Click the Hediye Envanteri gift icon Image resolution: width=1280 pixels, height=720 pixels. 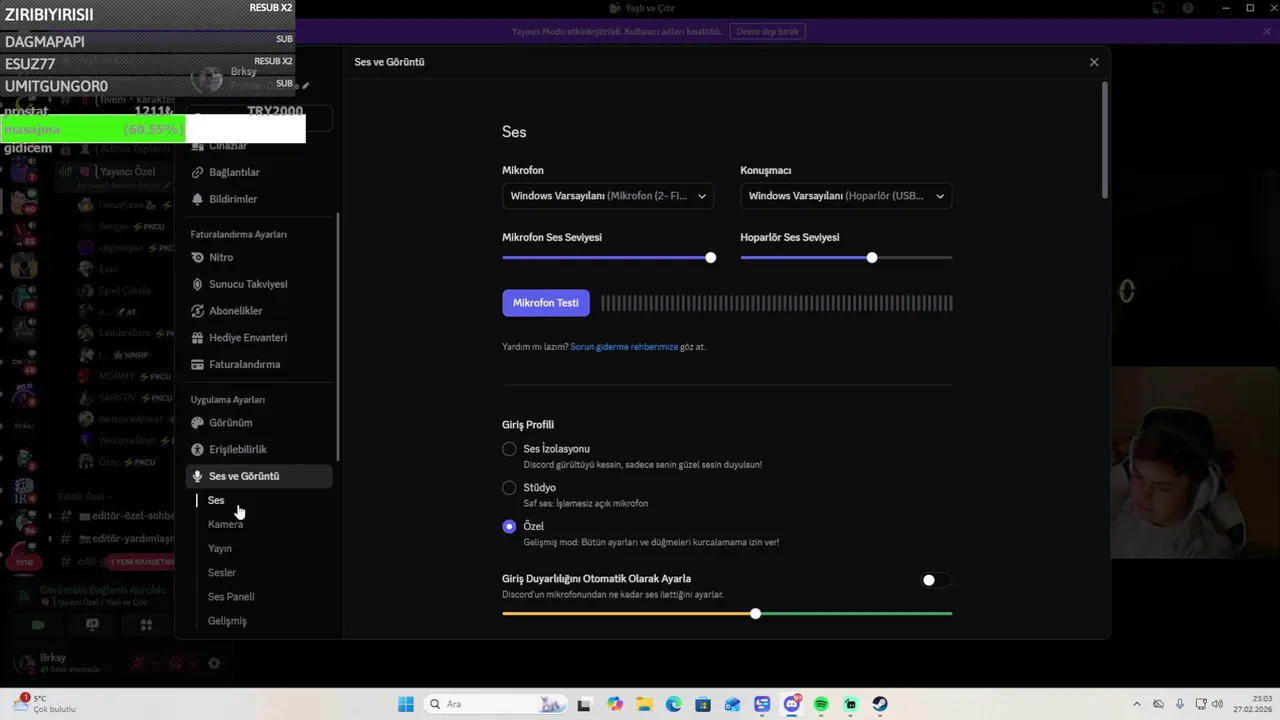pos(197,338)
